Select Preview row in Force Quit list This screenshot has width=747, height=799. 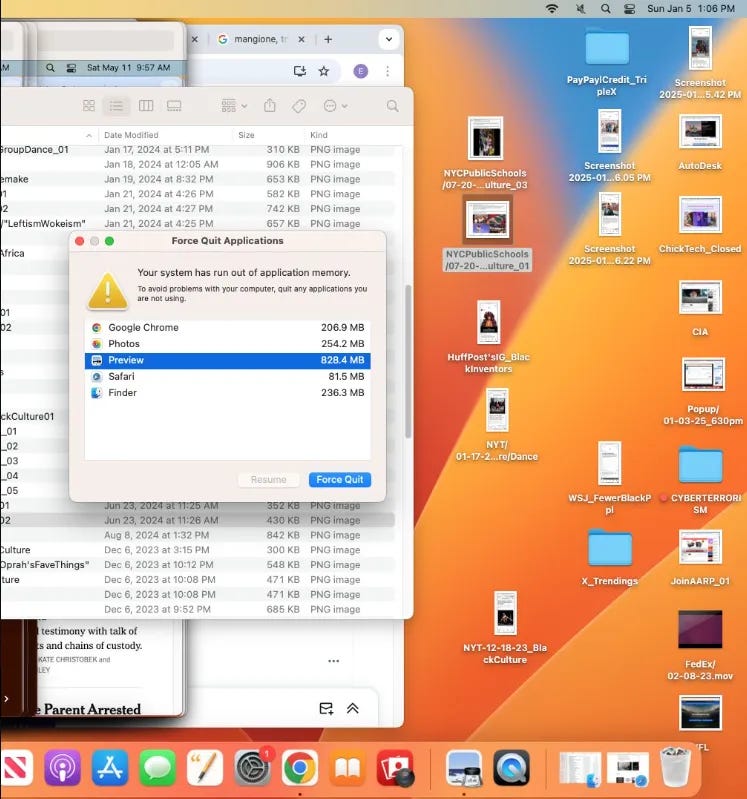pyautogui.click(x=227, y=360)
